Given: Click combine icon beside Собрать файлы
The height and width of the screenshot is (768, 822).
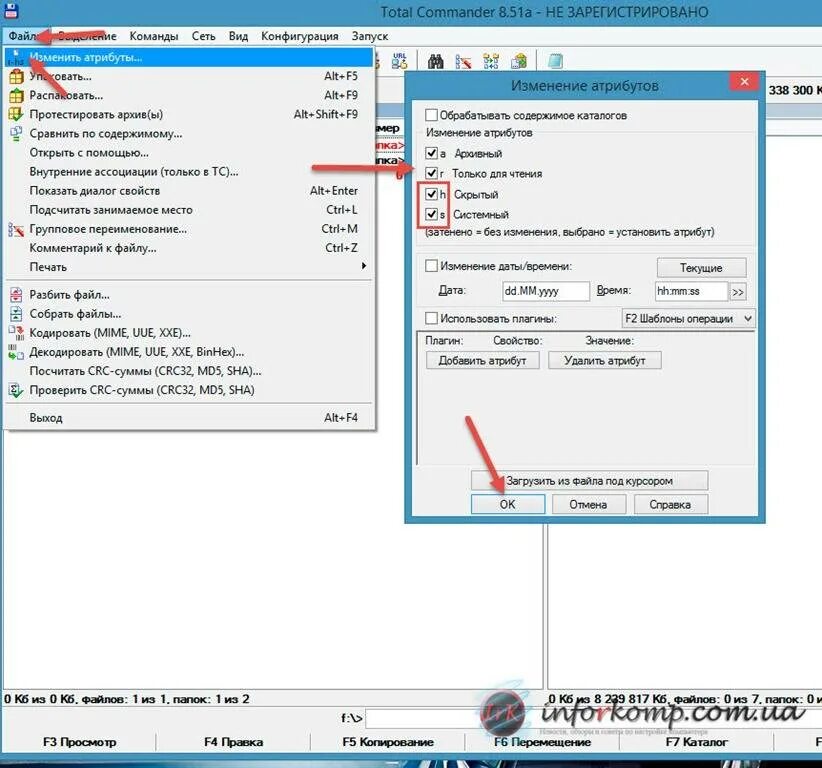Looking at the screenshot, I should coord(16,313).
